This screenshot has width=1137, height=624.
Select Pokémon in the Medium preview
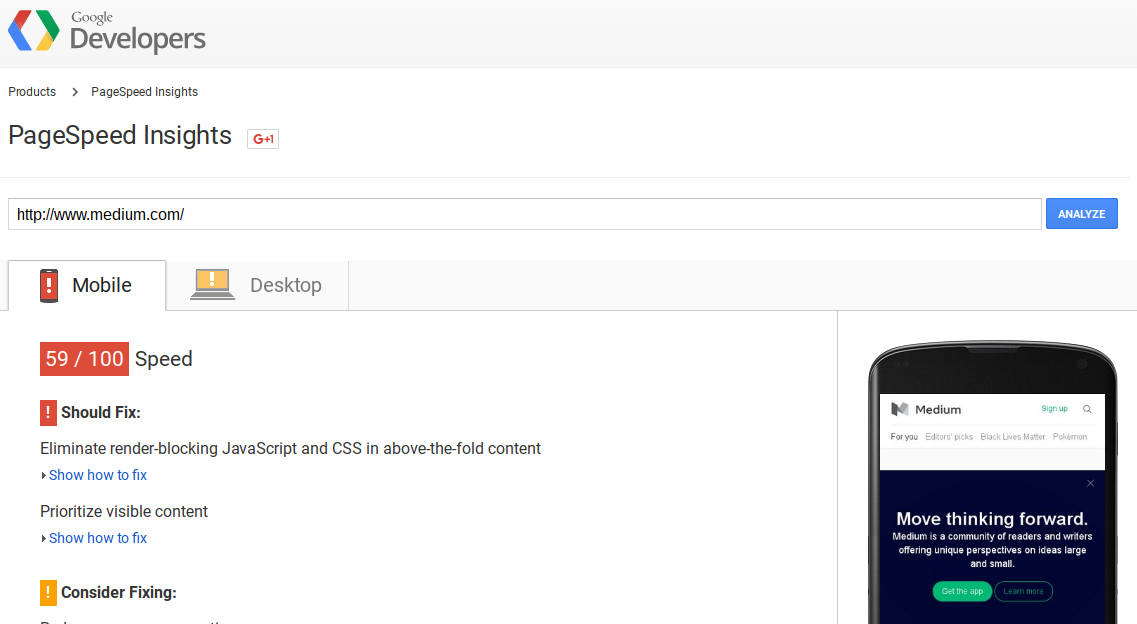(1070, 437)
